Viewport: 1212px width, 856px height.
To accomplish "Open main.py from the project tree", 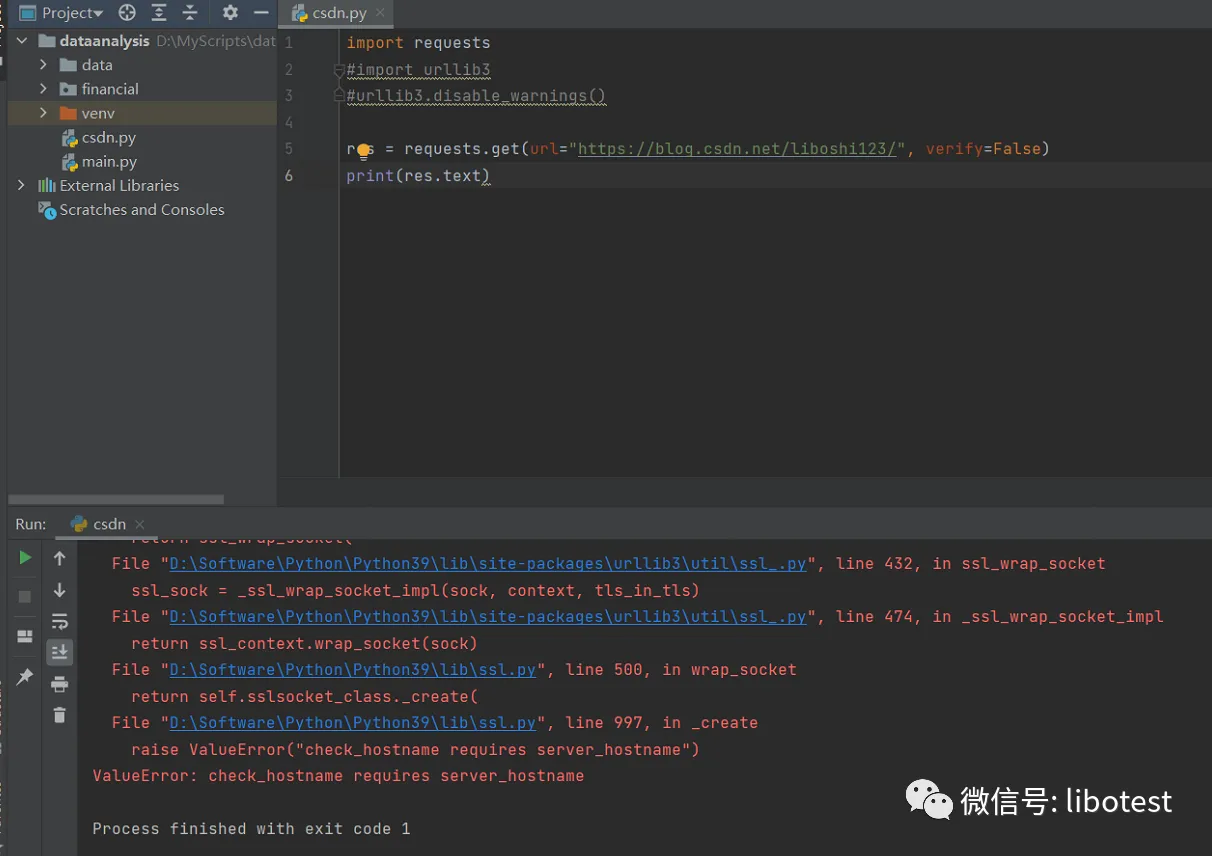I will [x=99, y=161].
